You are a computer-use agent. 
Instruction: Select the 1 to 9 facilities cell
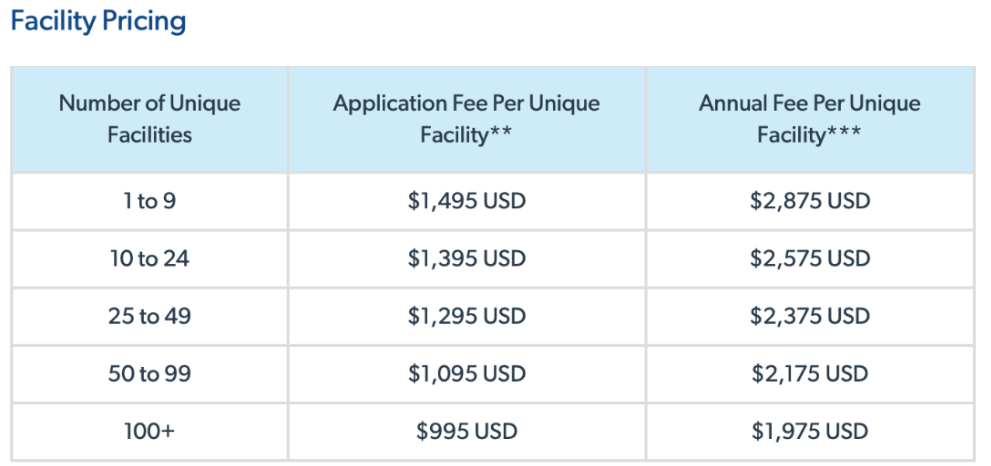[x=150, y=202]
